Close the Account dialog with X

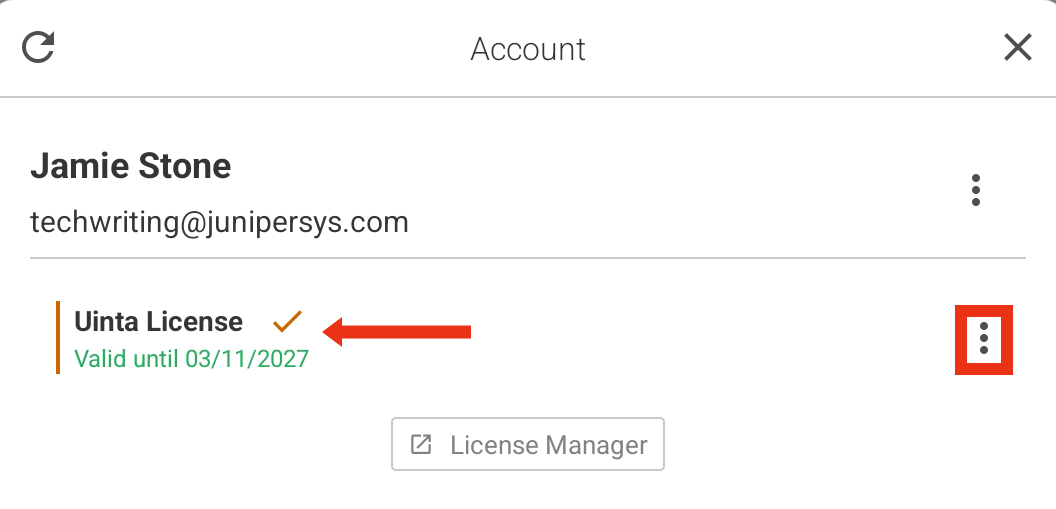(1018, 48)
